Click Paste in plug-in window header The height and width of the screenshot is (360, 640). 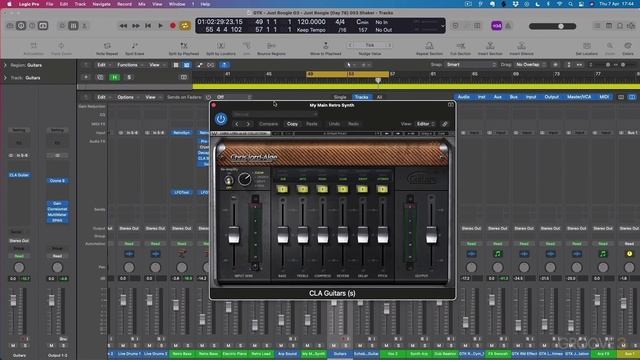coord(312,124)
